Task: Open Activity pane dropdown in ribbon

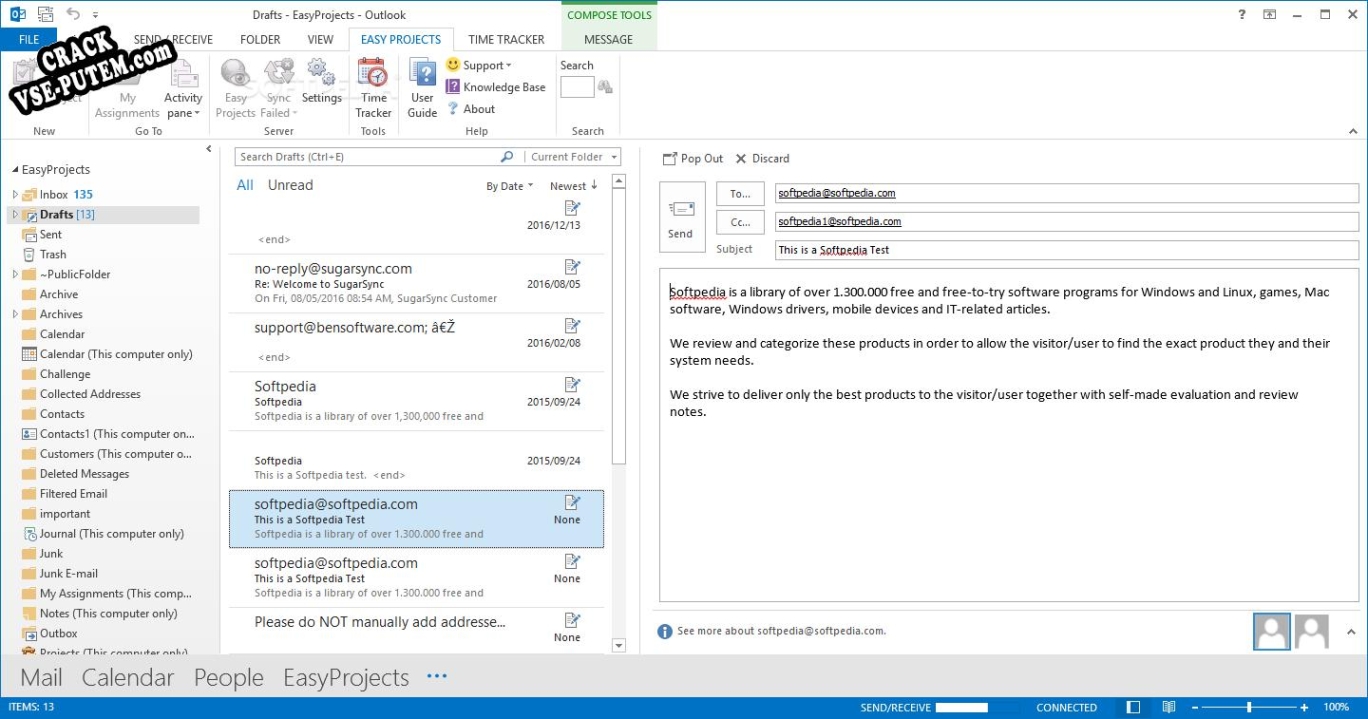Action: point(183,88)
